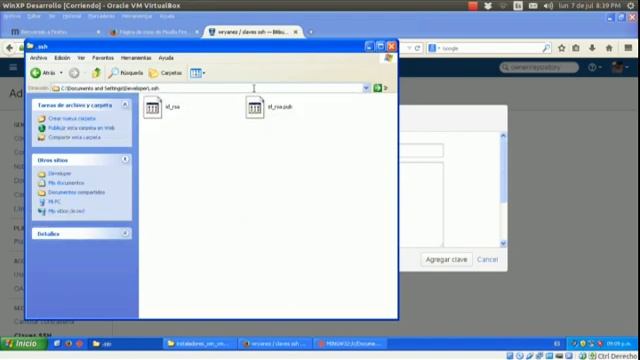Open the Herramientas menu in Explorer

(x=136, y=58)
